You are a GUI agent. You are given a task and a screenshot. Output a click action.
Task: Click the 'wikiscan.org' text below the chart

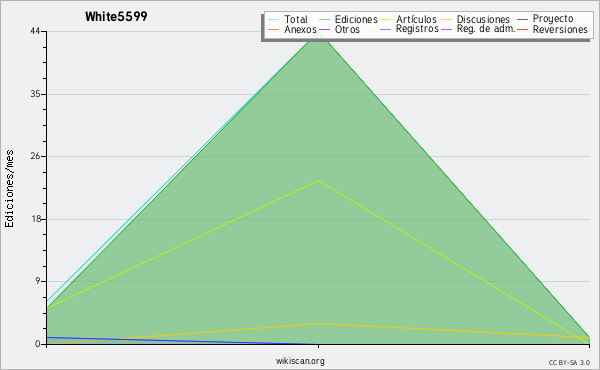(x=300, y=361)
